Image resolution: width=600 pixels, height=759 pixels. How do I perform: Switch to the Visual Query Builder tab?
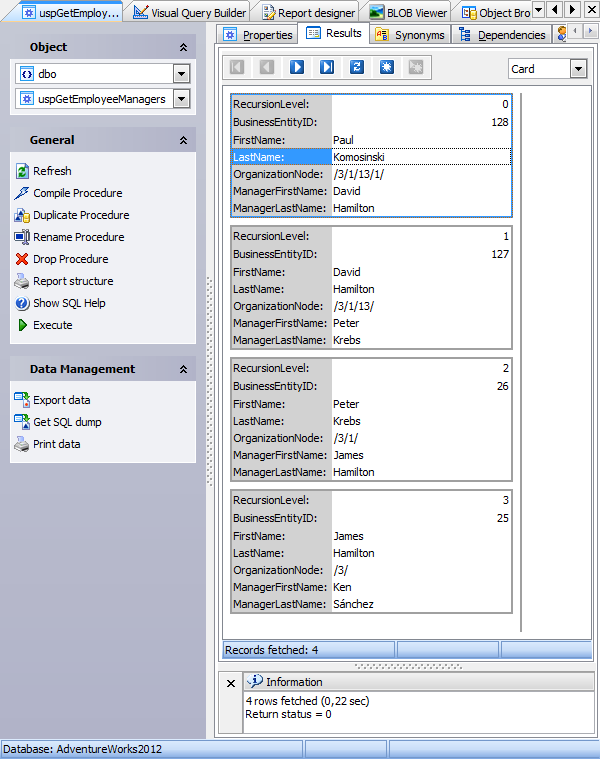click(x=191, y=13)
